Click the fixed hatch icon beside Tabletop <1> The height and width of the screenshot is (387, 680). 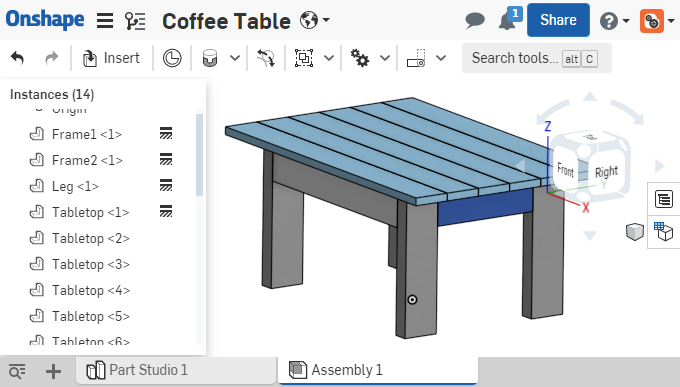[x=166, y=211]
